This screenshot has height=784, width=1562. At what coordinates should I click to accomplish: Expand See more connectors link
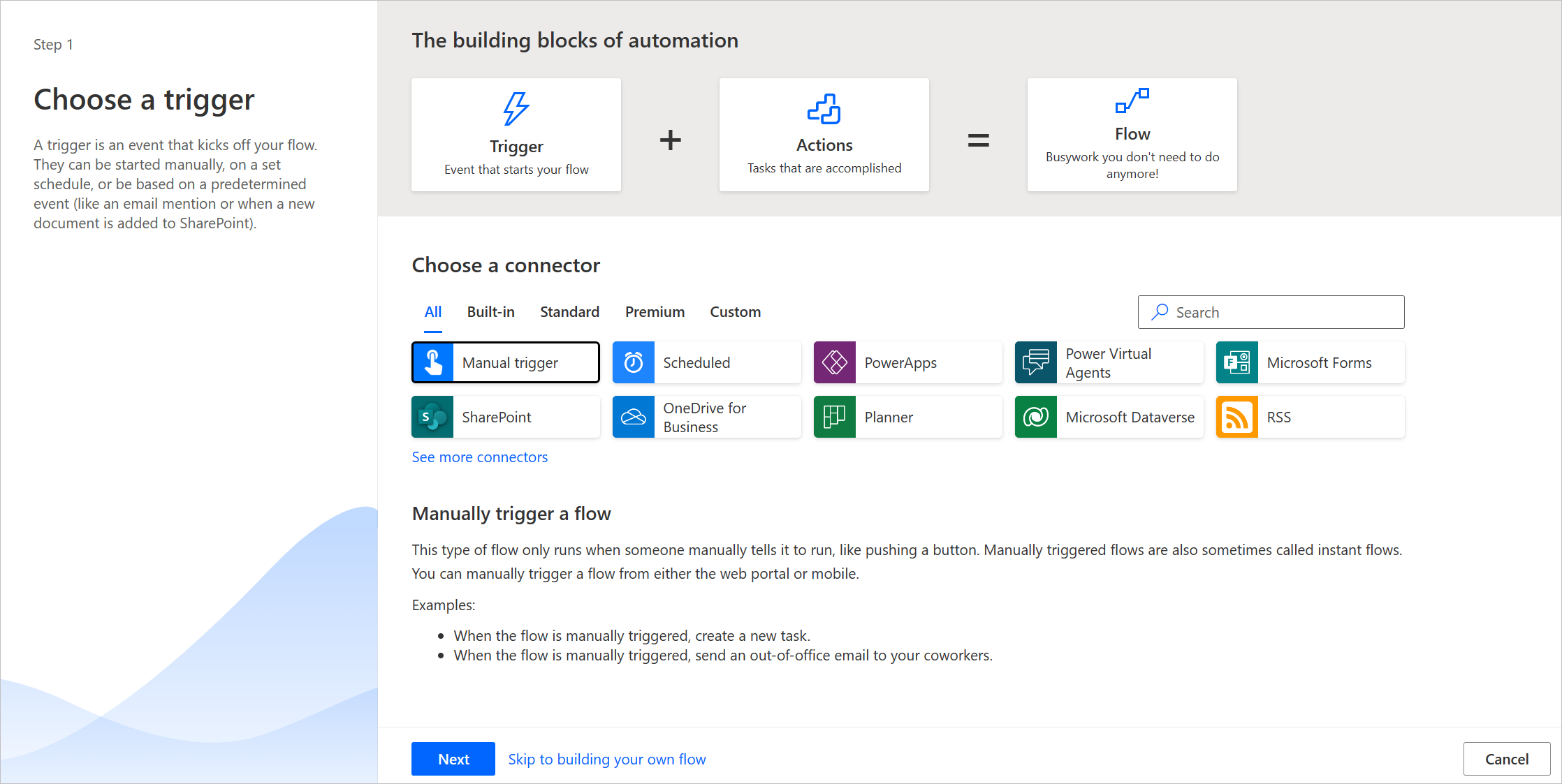click(x=479, y=456)
